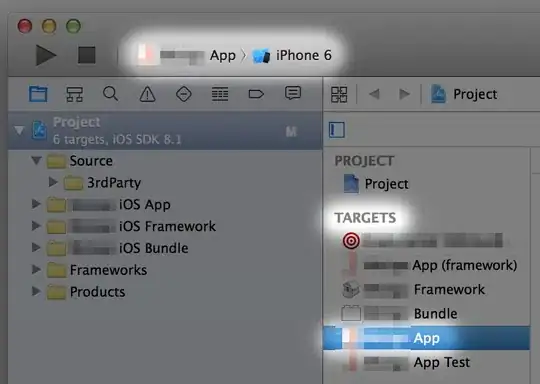This screenshot has height=384, width=540.
Task: Select the App (framework) target
Action: coord(430,265)
